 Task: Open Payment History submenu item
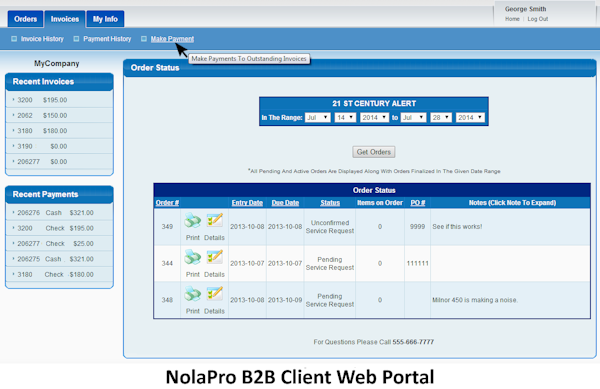[107, 39]
